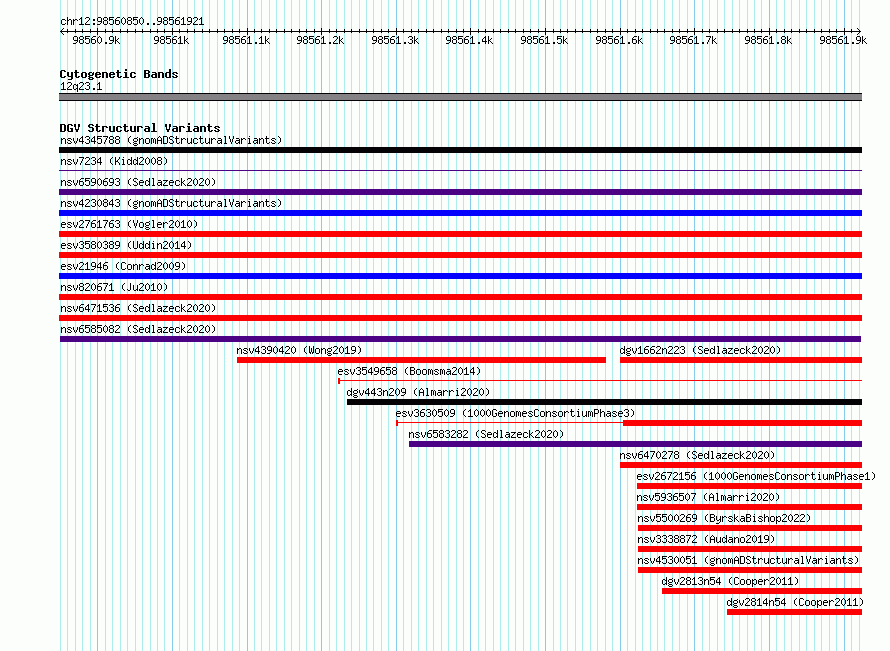
Task: Open variant label nsv7234 (Kidd2008)
Action: click(114, 161)
